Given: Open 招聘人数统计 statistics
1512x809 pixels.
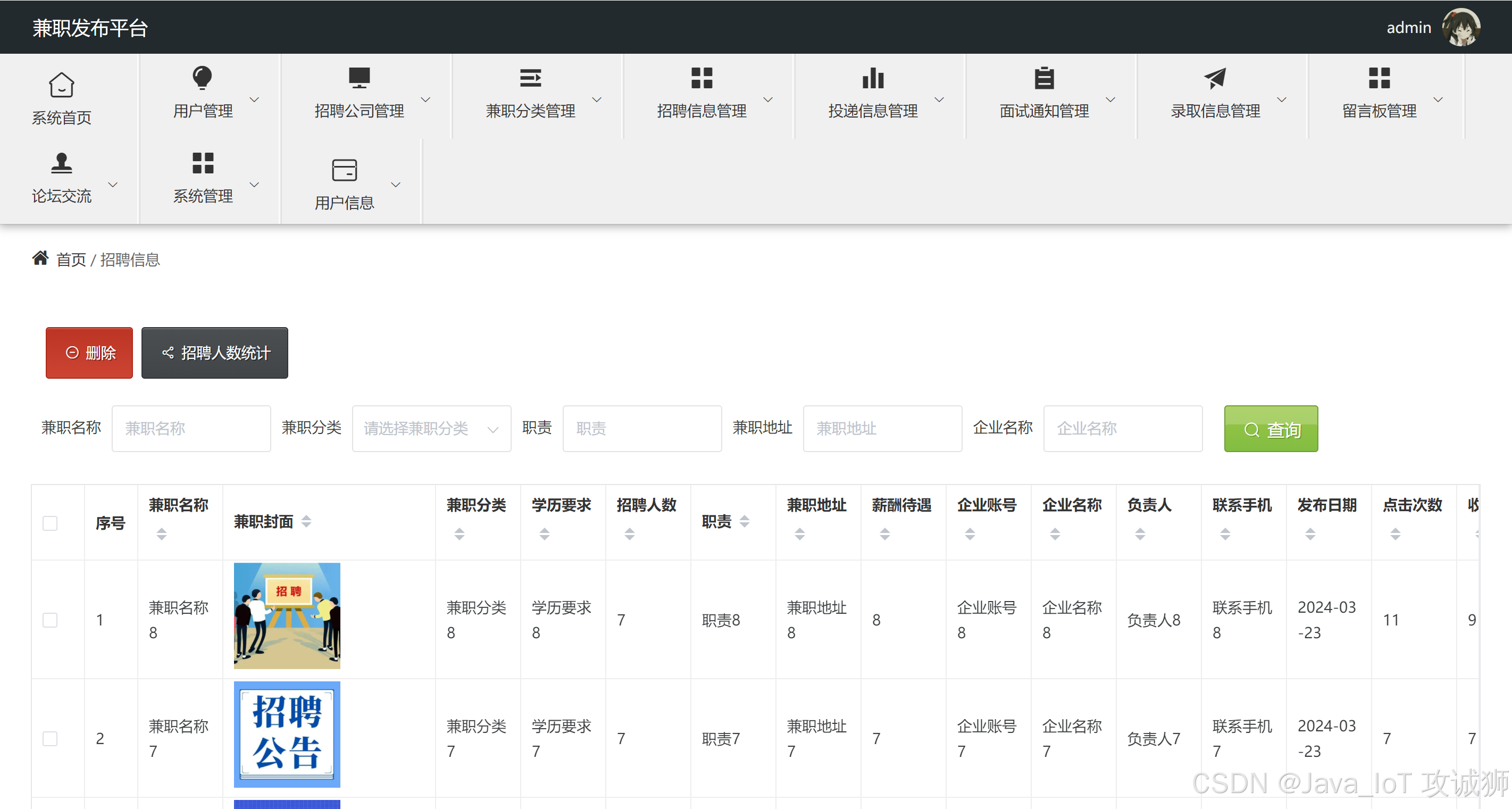Looking at the screenshot, I should 215,353.
